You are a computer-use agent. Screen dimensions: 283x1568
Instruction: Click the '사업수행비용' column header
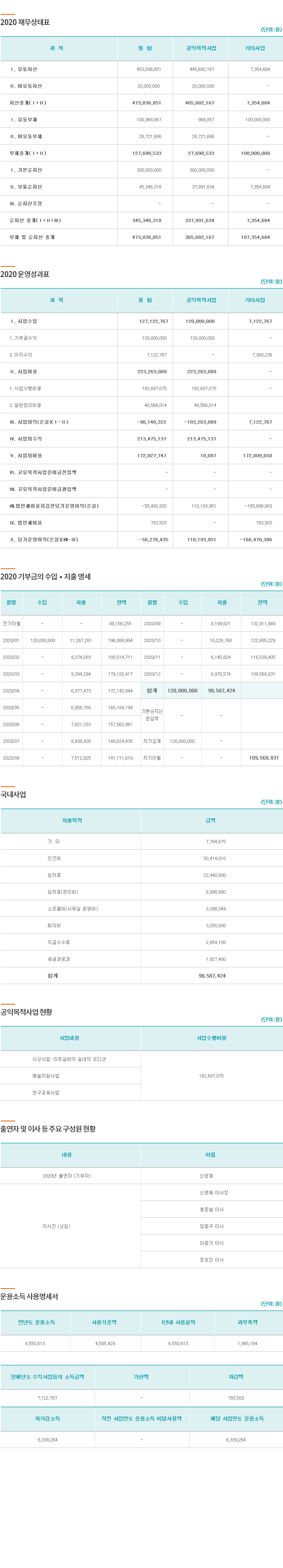(x=211, y=1038)
